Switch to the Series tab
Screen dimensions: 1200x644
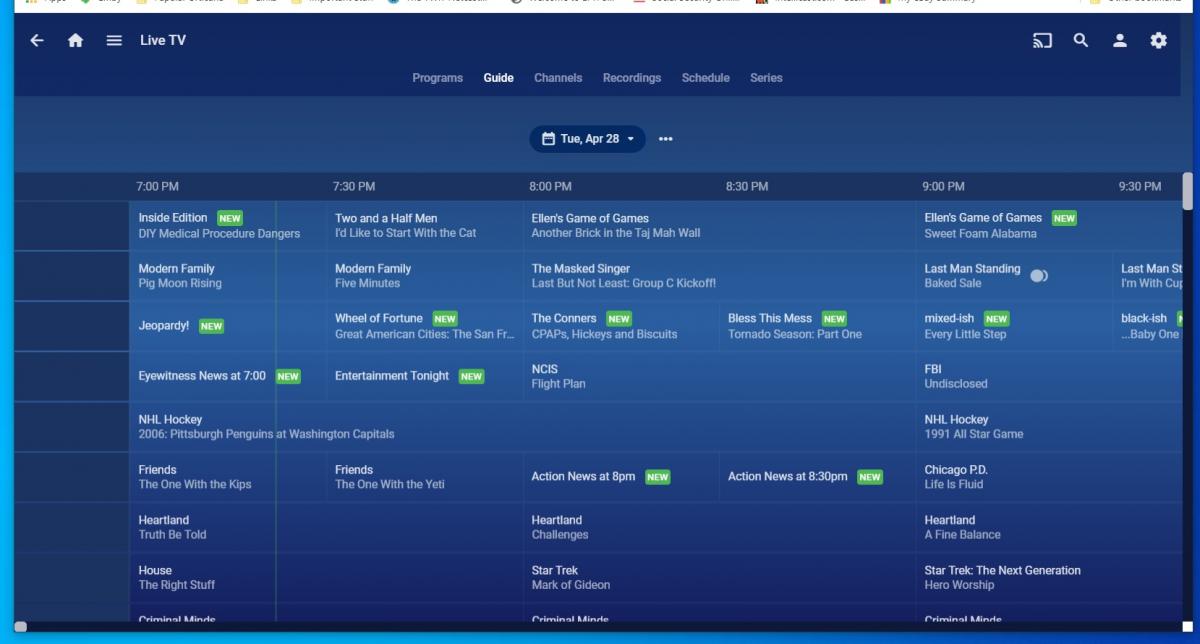point(766,78)
